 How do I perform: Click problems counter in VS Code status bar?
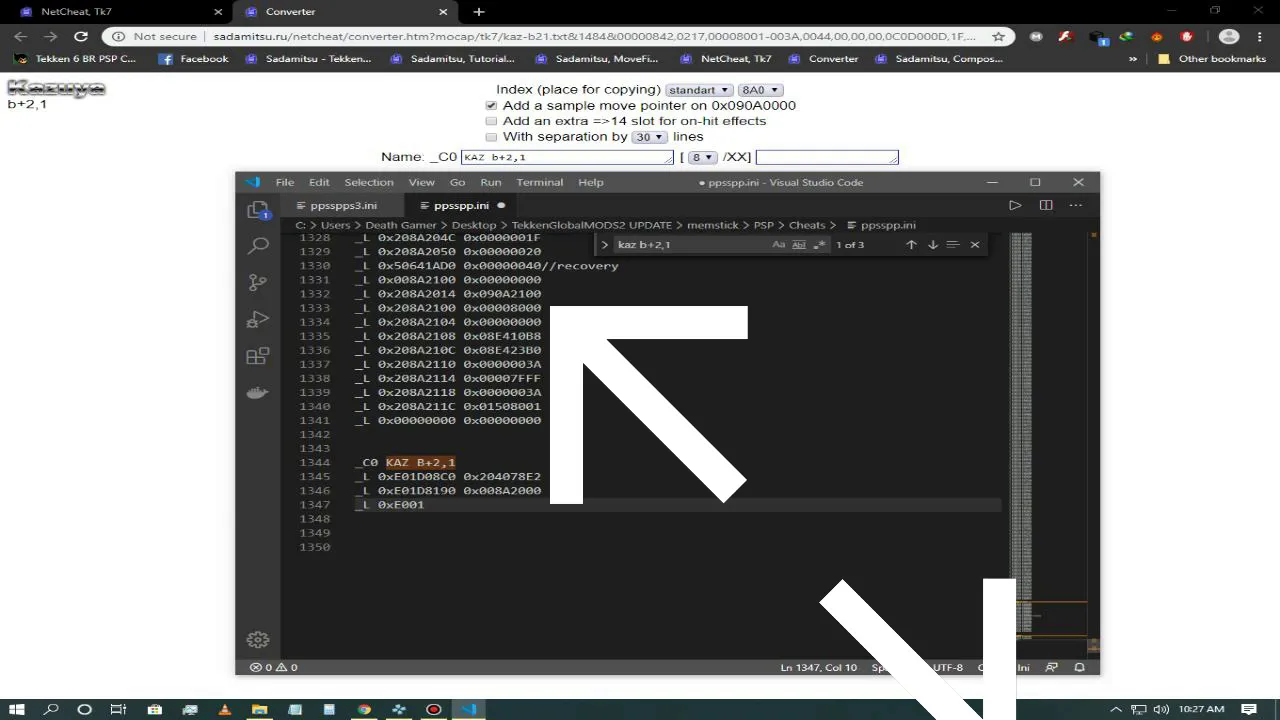tap(273, 667)
